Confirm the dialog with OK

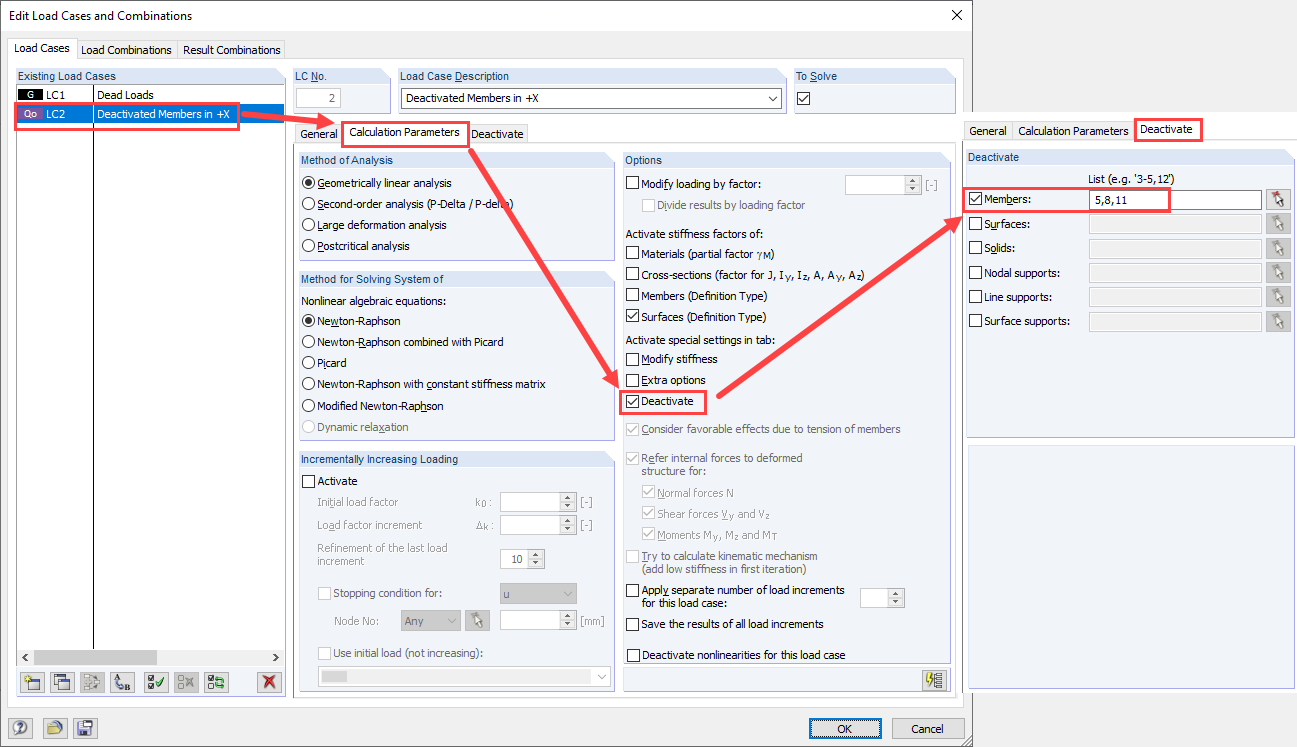(845, 728)
